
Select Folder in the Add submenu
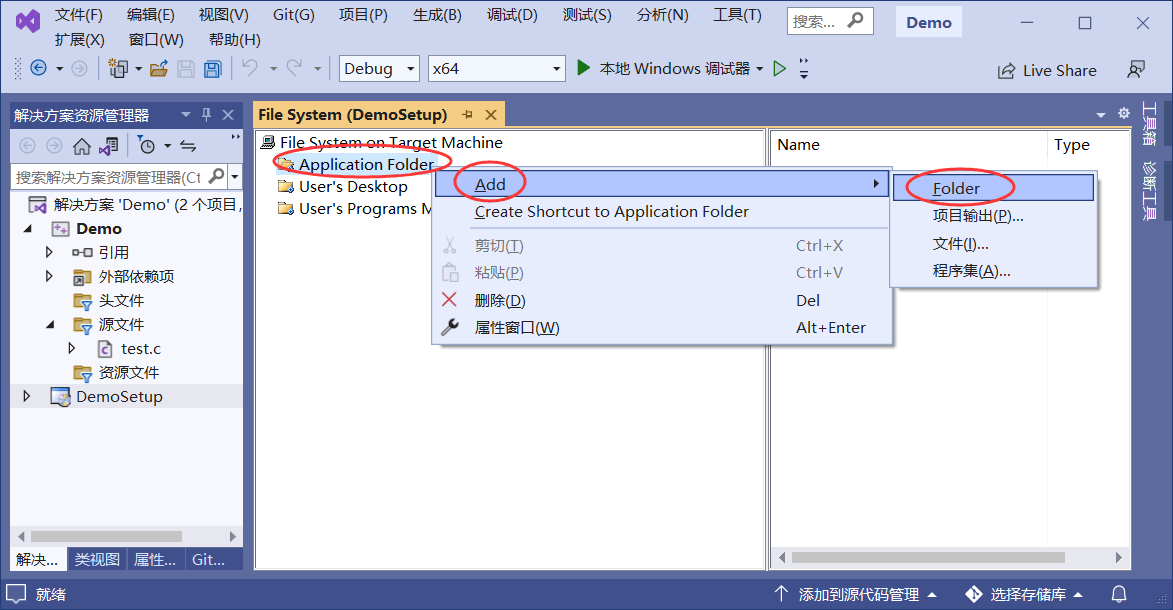pyautogui.click(x=956, y=188)
